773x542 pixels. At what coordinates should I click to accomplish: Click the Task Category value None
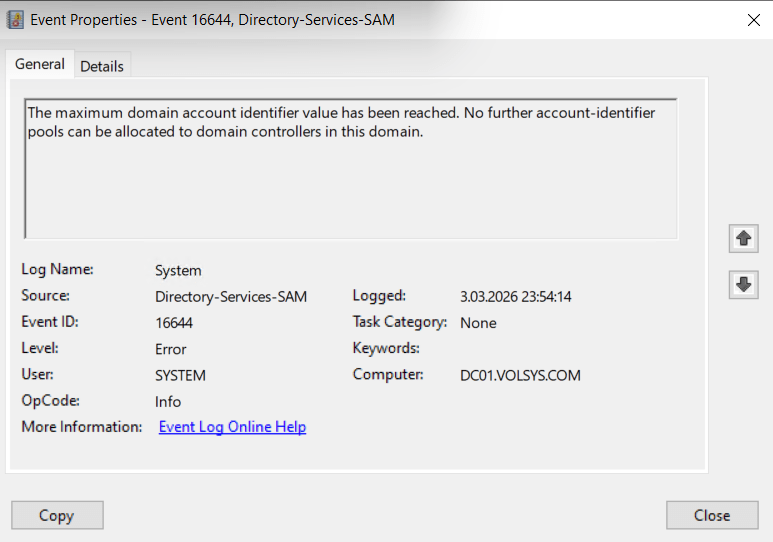tap(478, 323)
